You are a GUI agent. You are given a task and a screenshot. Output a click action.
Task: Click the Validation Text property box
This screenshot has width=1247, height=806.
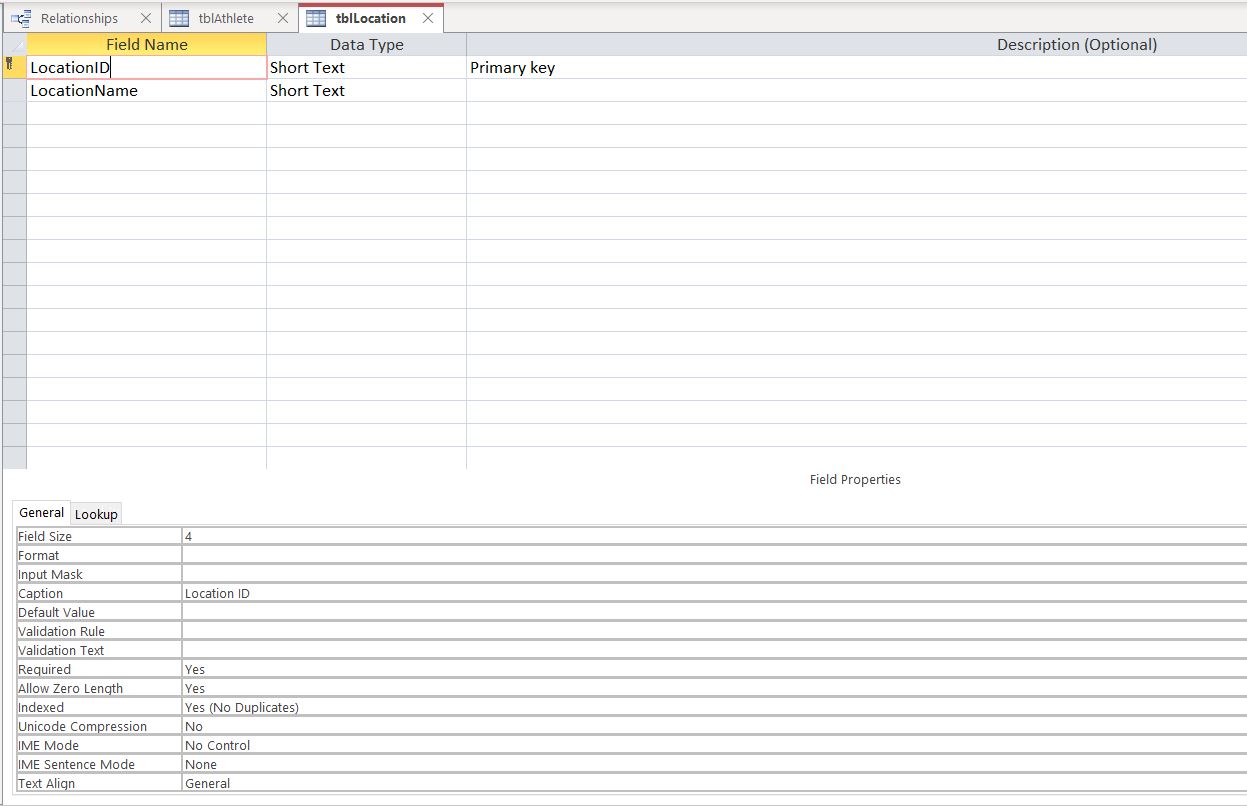[x=714, y=650]
